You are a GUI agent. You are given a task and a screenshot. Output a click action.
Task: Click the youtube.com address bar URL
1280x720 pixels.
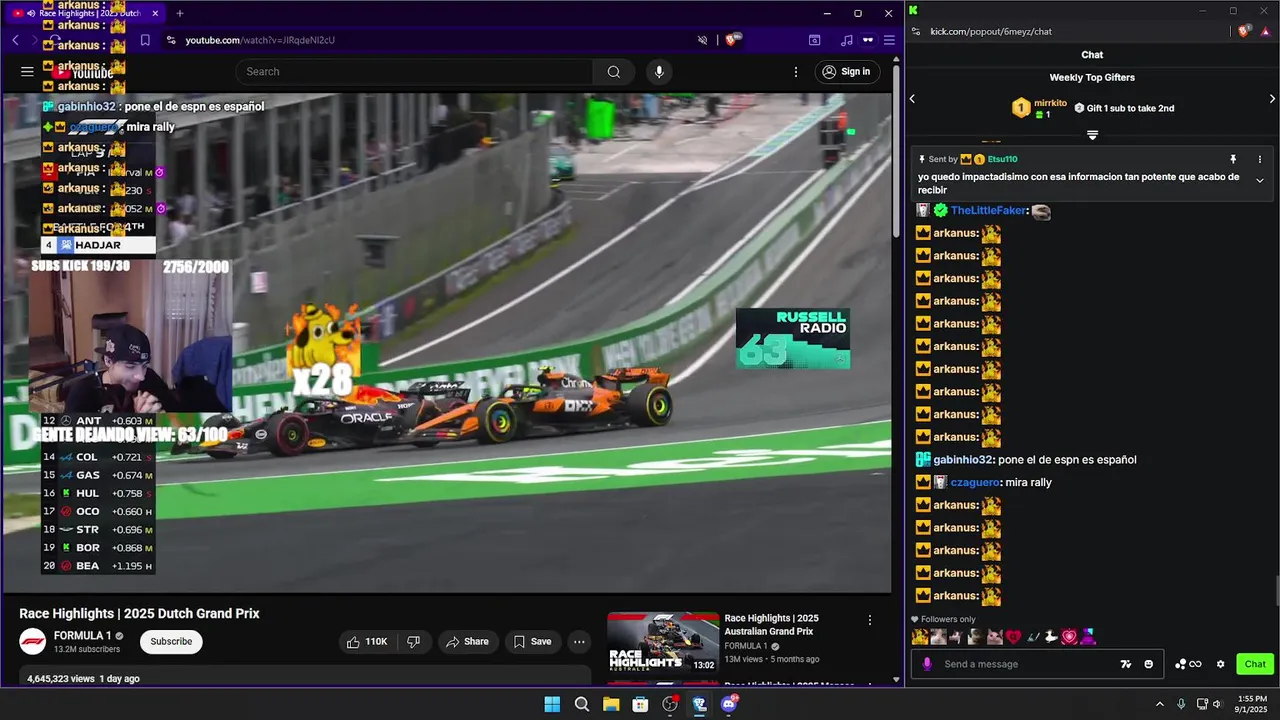(x=260, y=40)
